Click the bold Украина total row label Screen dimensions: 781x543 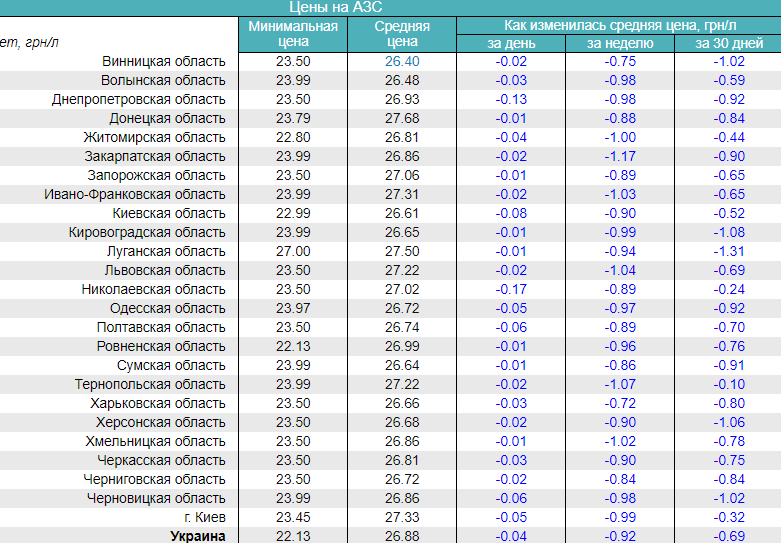(197, 536)
